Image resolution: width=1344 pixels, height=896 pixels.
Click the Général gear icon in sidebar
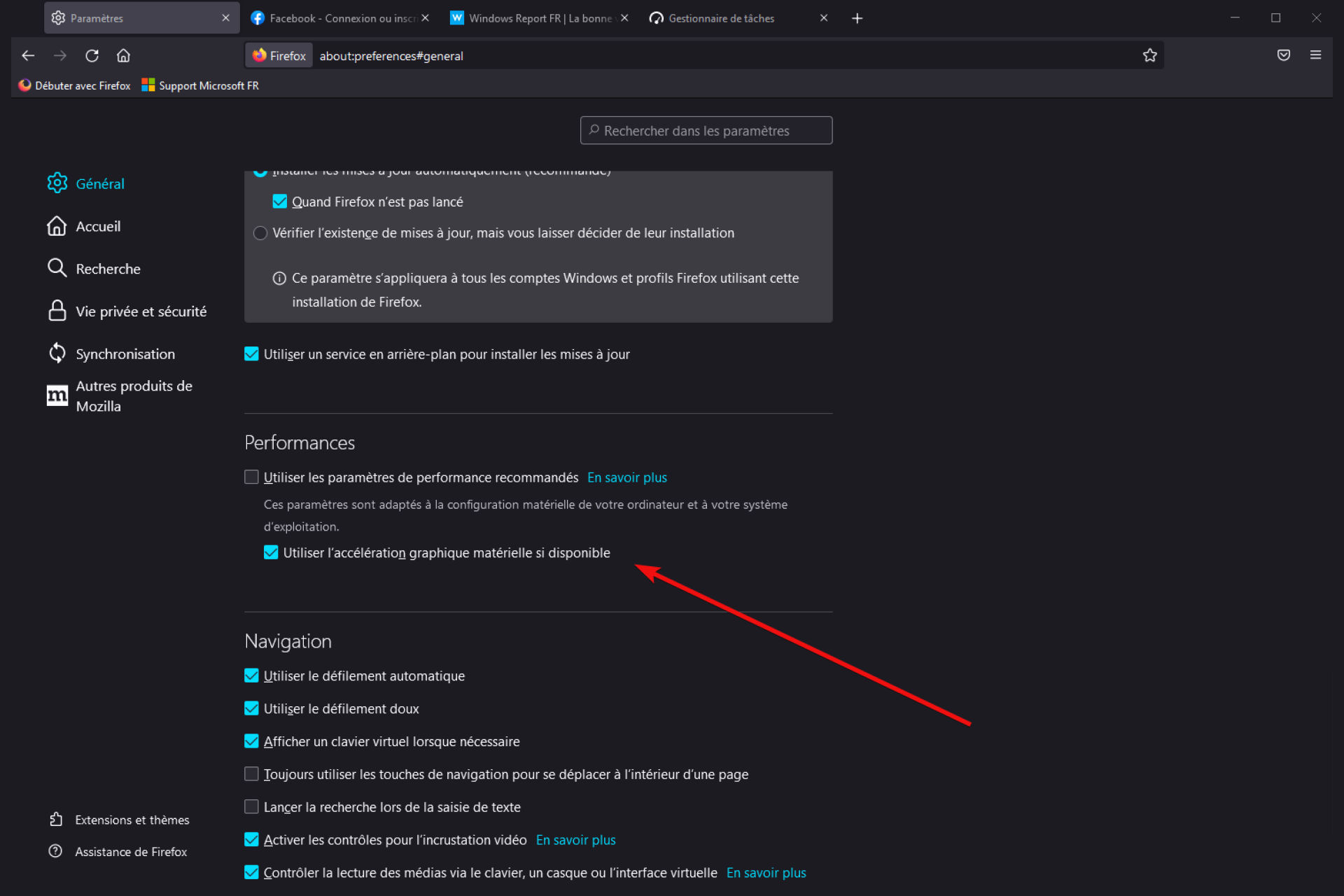point(57,183)
